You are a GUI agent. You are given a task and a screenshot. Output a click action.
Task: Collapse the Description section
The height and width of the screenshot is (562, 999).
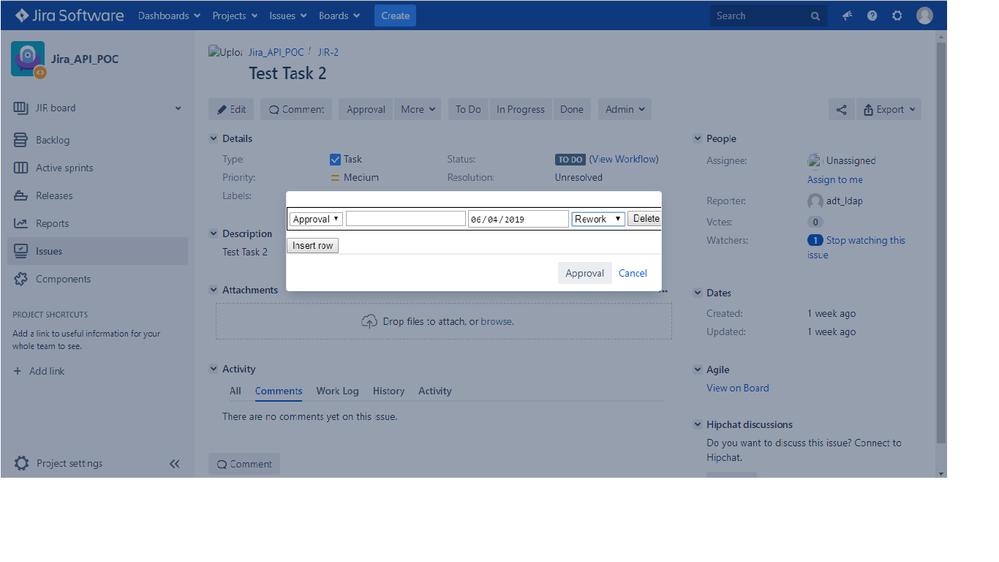(x=213, y=233)
